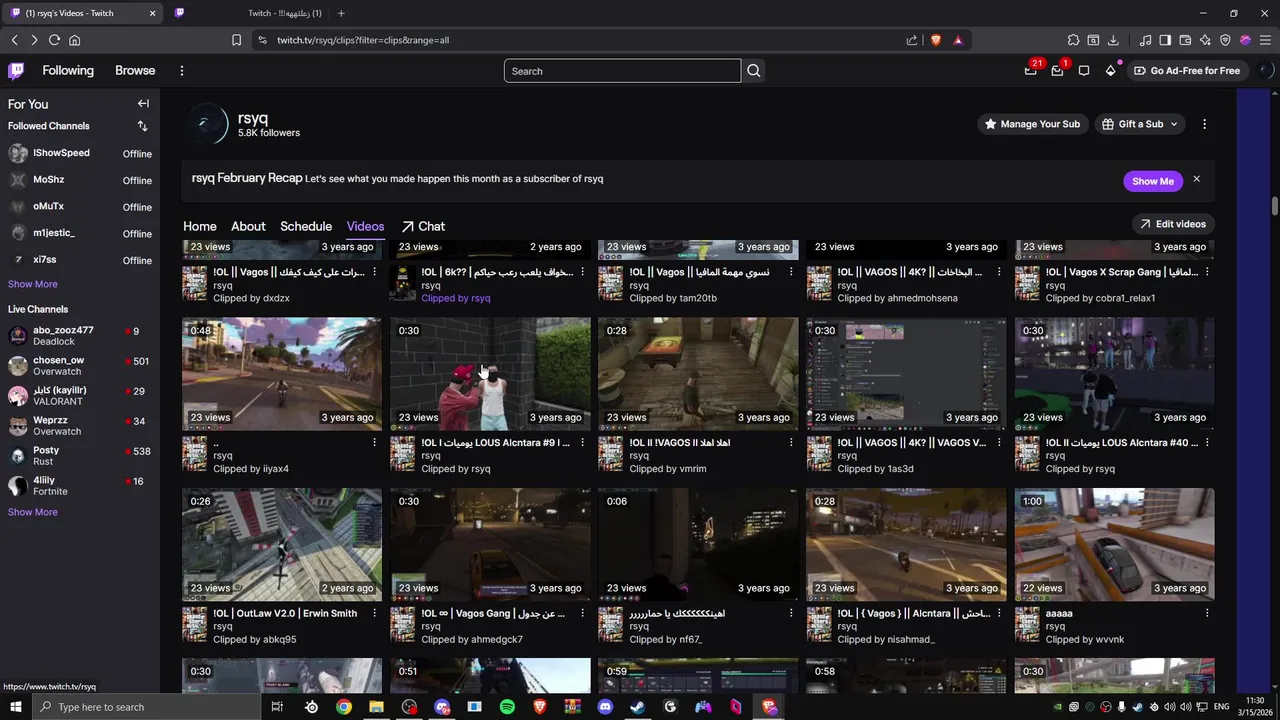Show more live channels
Viewport: 1280px width, 720px height.
33,512
